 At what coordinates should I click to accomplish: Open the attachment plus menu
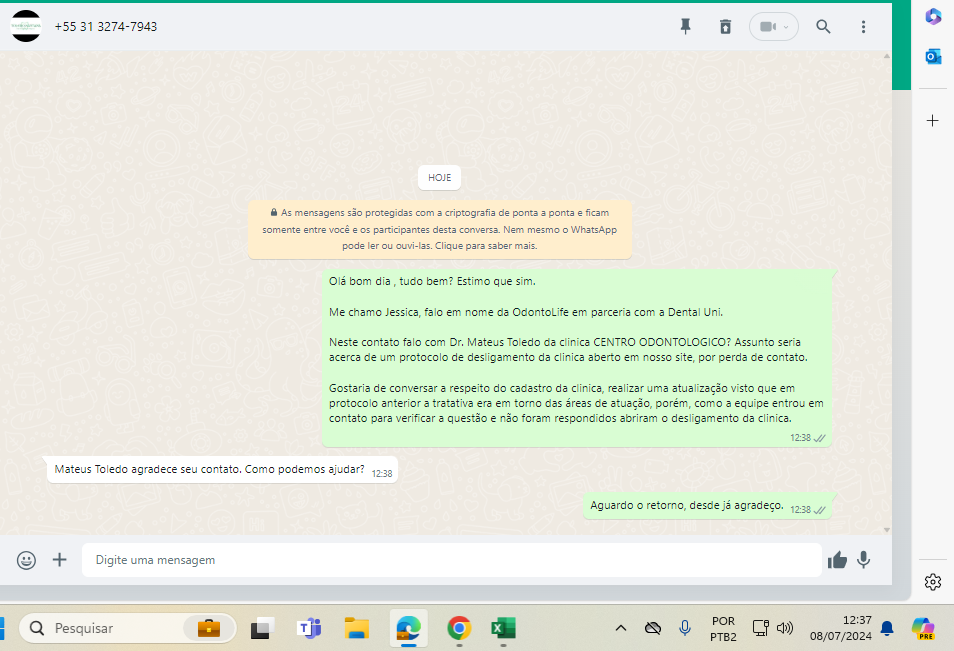pyautogui.click(x=60, y=560)
